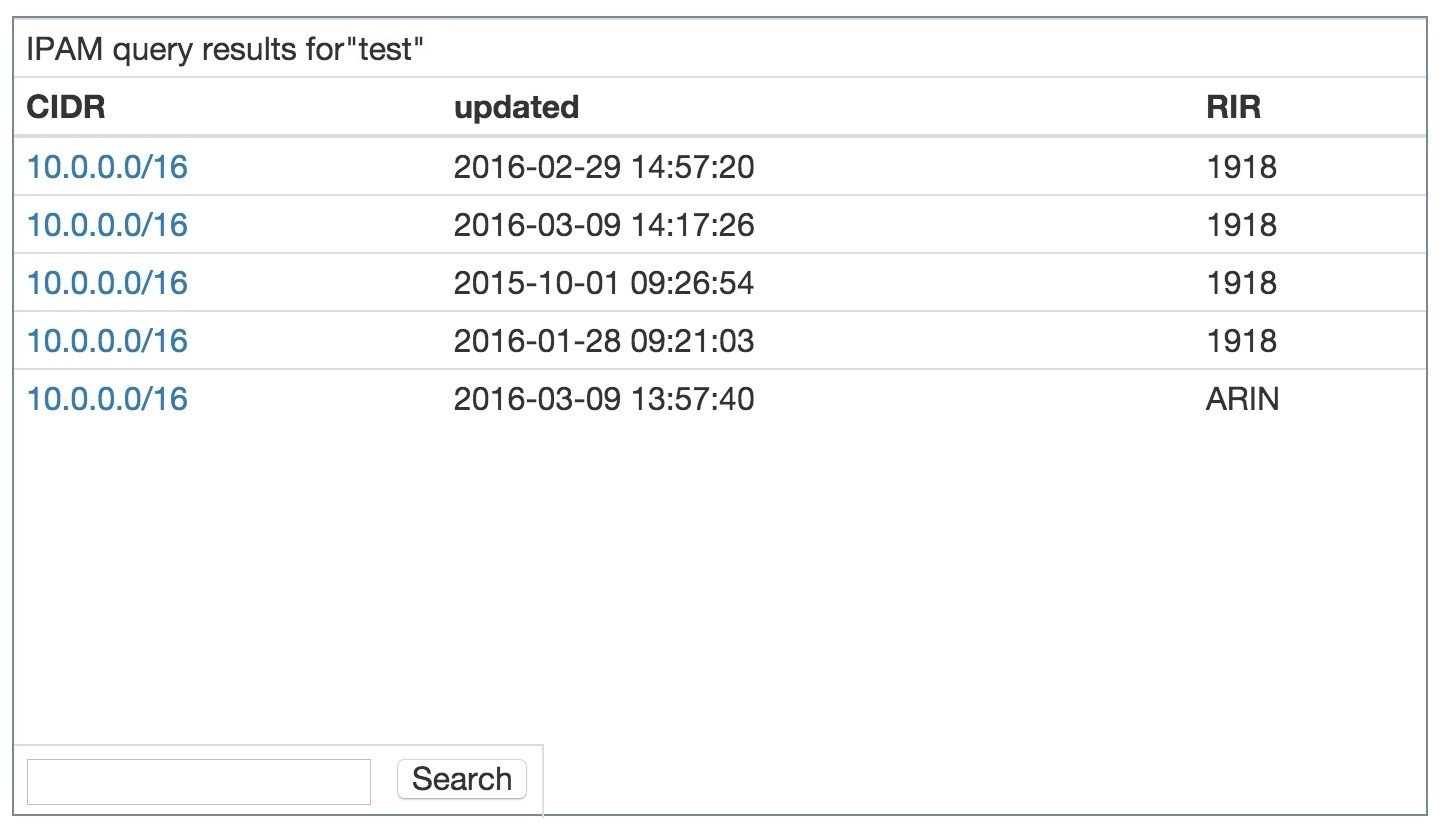Viewport: 1448px width, 828px height.
Task: Select the timestamp 2015-10-01 09:26:54
Action: [x=603, y=282]
